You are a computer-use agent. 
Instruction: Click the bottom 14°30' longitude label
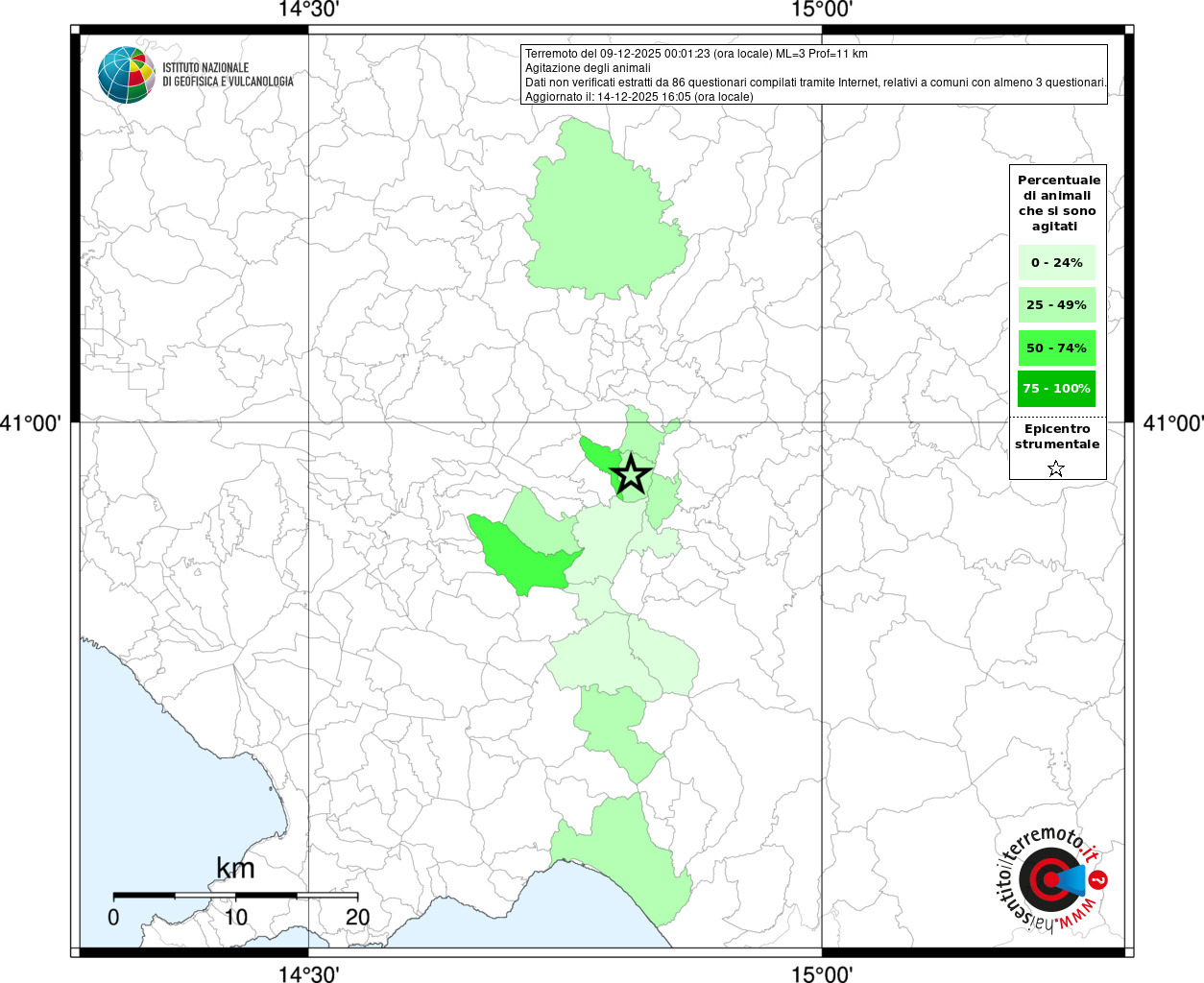[x=308, y=974]
